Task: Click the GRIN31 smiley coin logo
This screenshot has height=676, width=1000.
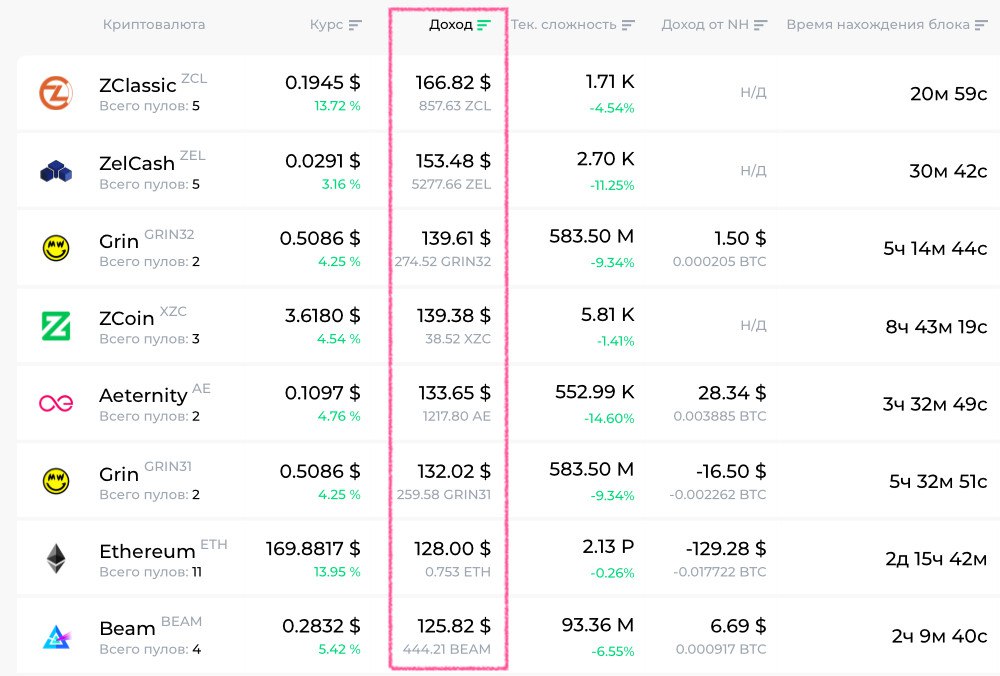Action: [56, 481]
